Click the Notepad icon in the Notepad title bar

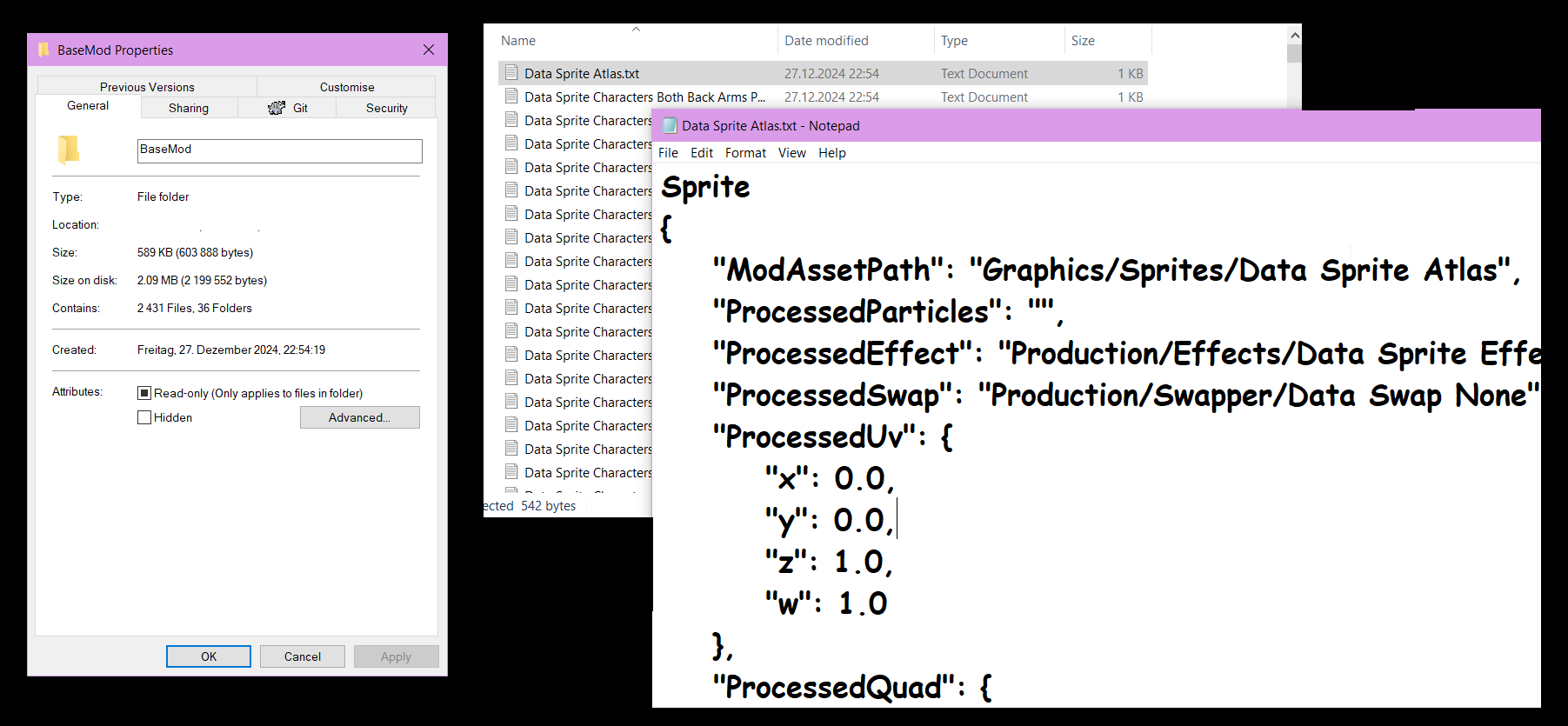(670, 125)
